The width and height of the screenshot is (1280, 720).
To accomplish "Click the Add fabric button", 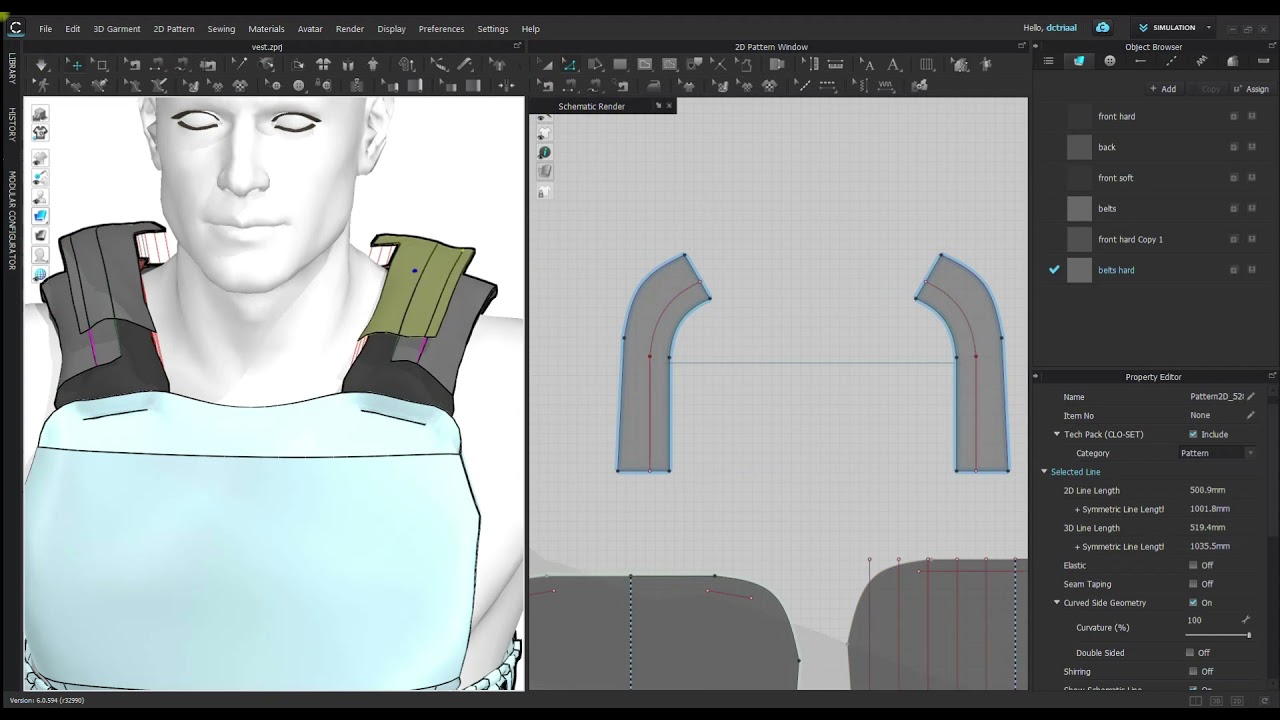I will tap(1162, 89).
